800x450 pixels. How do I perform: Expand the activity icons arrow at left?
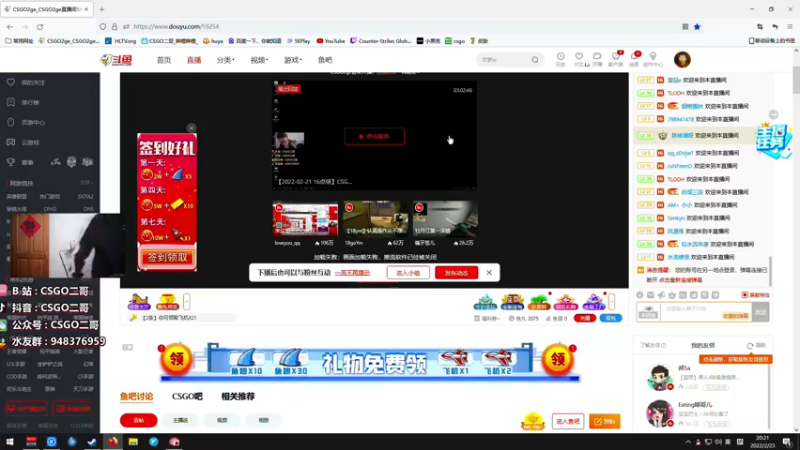point(187,302)
